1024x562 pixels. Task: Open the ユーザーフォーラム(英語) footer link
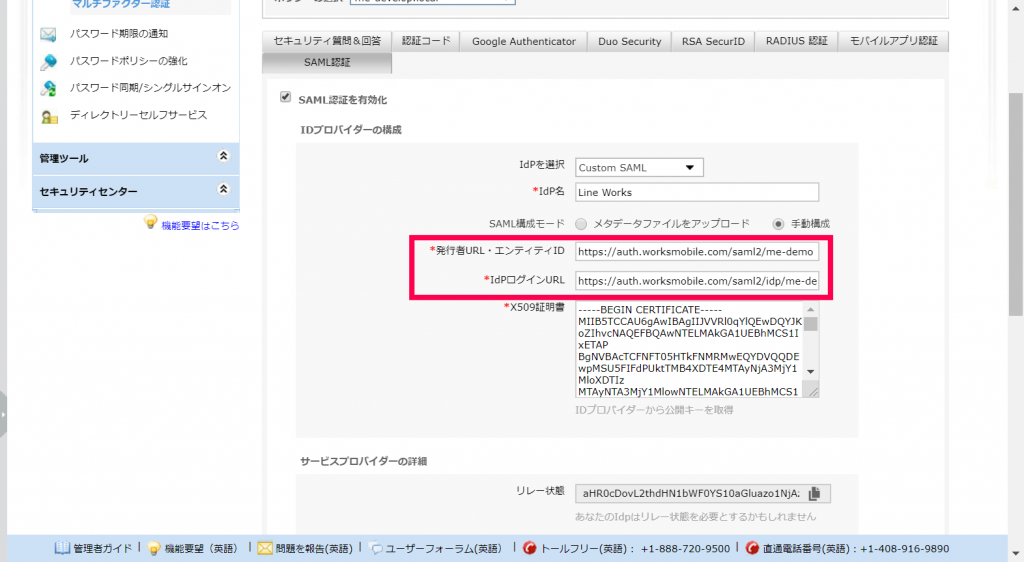443,549
